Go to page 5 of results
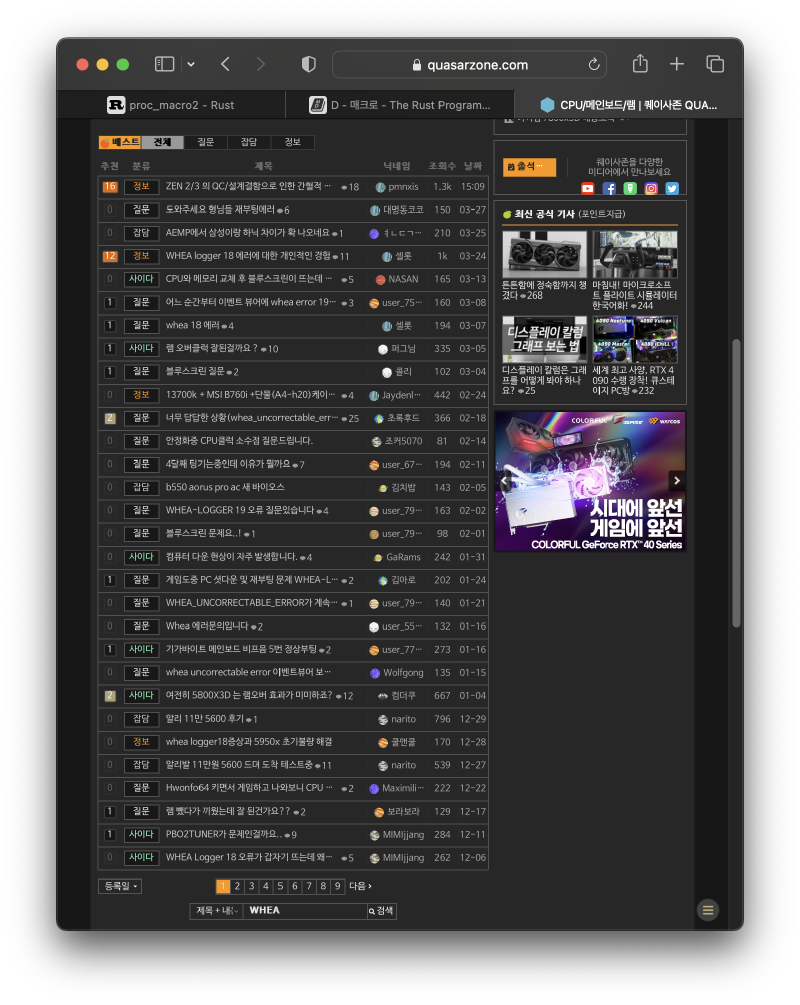This screenshot has width=800, height=1005. (280, 886)
